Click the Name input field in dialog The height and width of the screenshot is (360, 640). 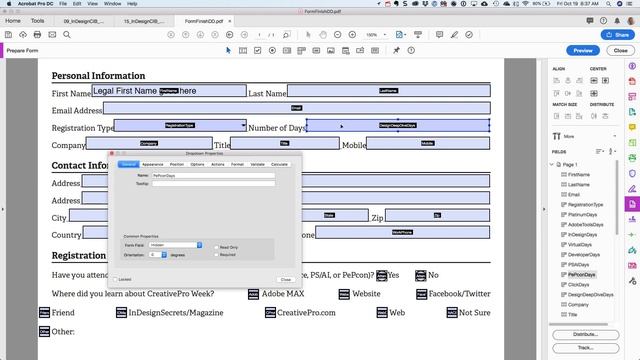[213, 176]
